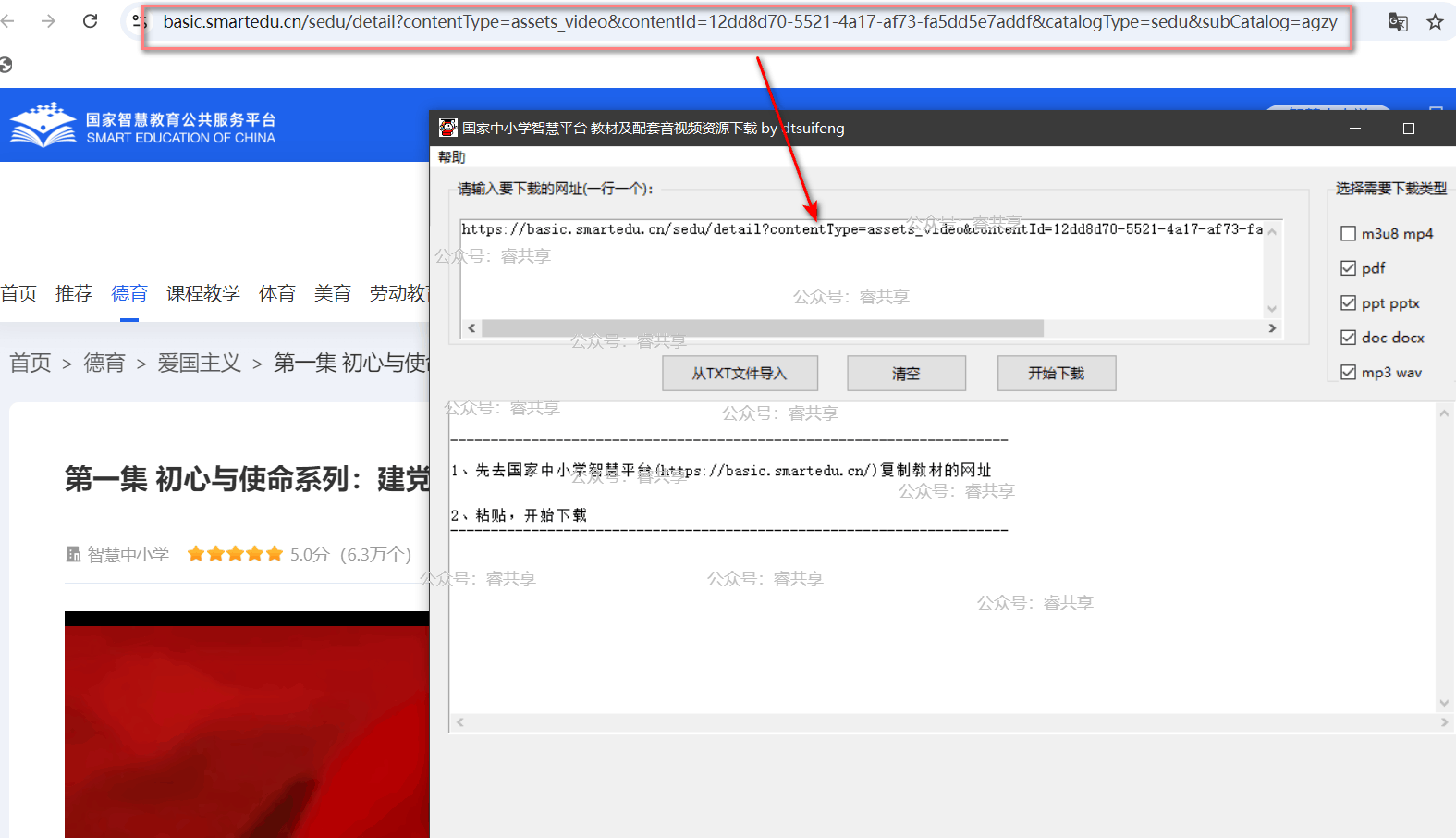Screen dimensions: 1456x838
Task: Uncheck the doc docx checkbox
Action: point(1348,338)
